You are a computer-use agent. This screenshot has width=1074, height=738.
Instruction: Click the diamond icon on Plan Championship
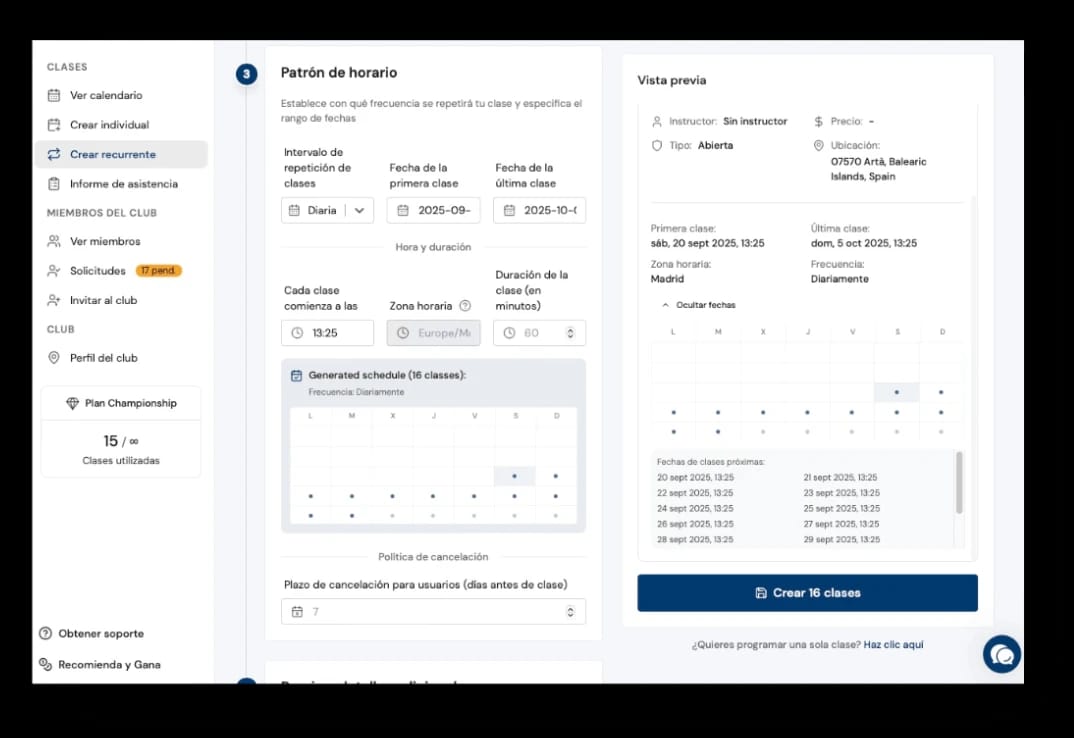click(72, 403)
